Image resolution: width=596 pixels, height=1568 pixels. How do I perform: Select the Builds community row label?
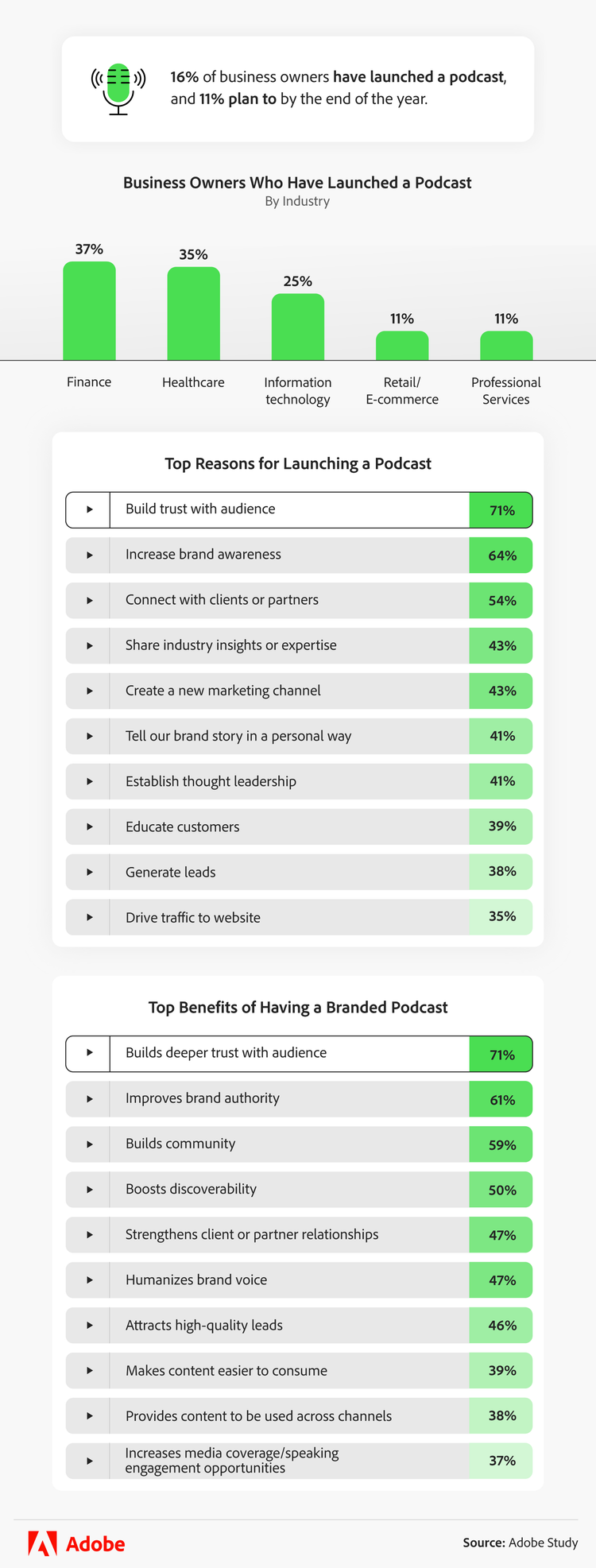[180, 1144]
